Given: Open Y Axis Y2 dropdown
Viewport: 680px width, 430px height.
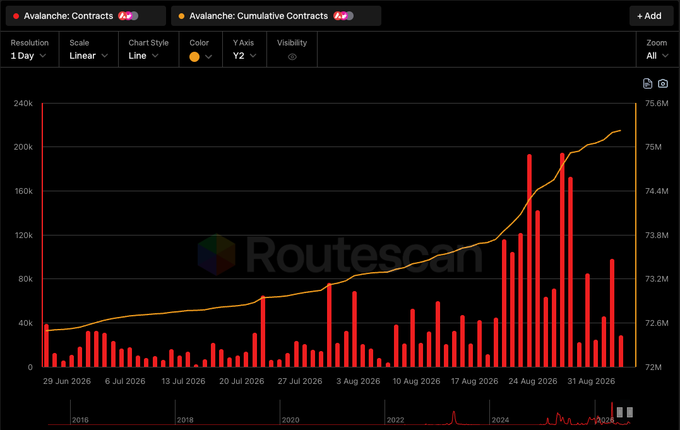Looking at the screenshot, I should [245, 56].
